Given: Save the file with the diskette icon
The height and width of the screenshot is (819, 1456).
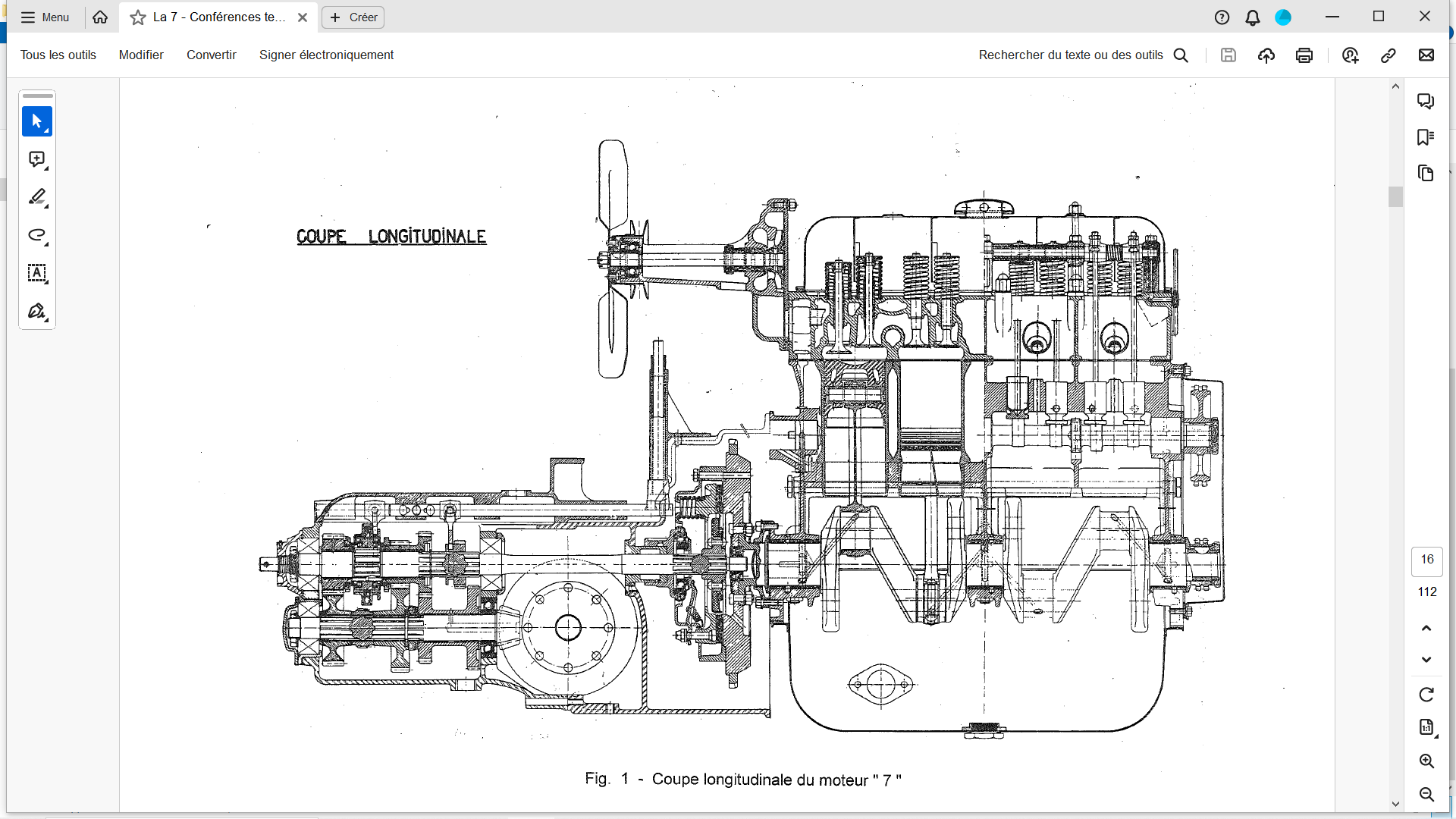Looking at the screenshot, I should pyautogui.click(x=1228, y=55).
